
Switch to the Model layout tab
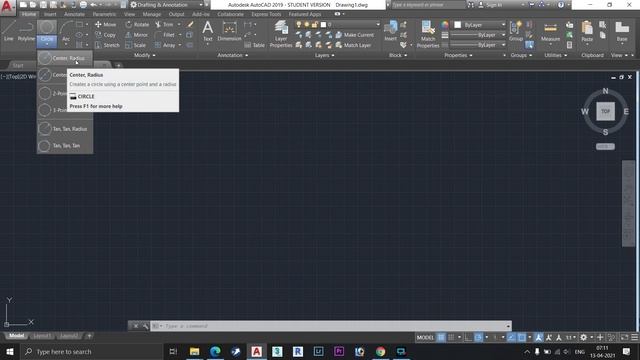point(17,336)
